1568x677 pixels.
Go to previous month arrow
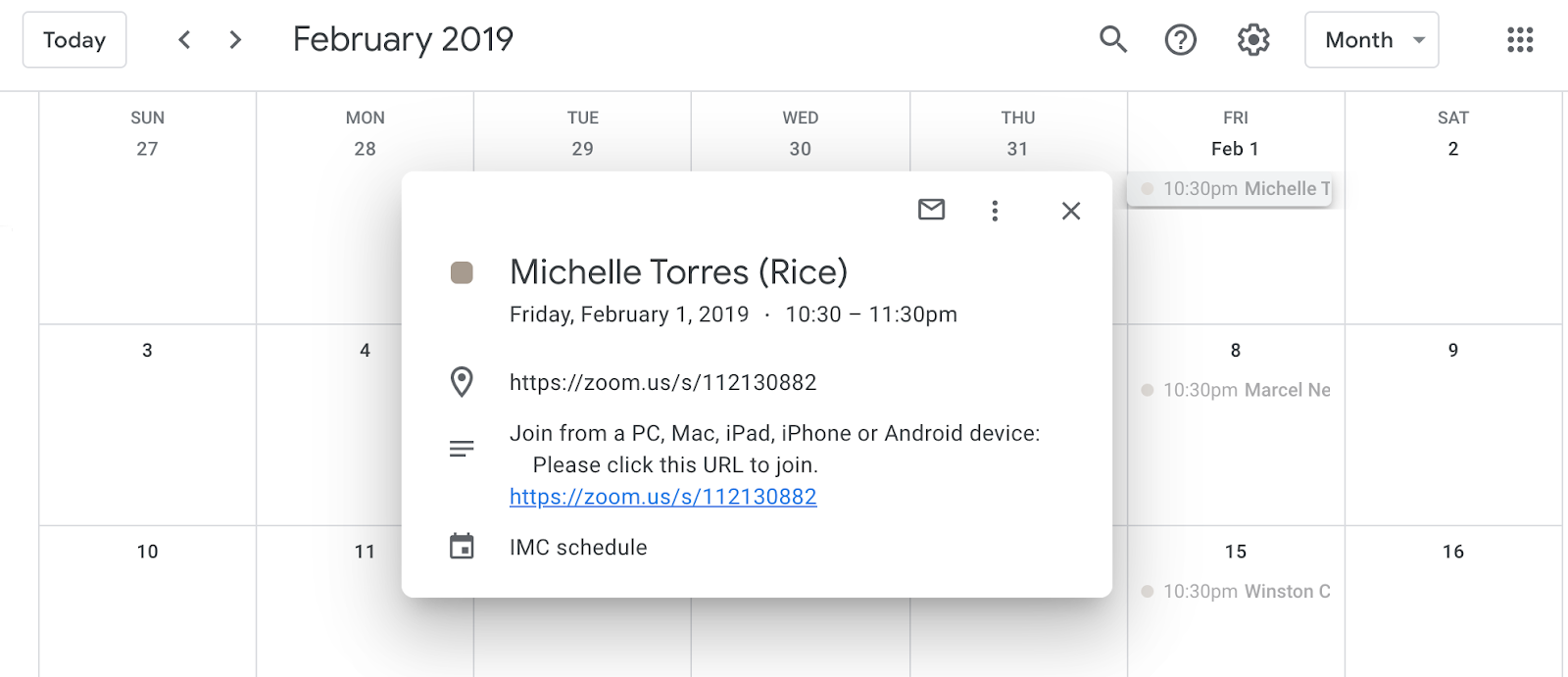[184, 39]
